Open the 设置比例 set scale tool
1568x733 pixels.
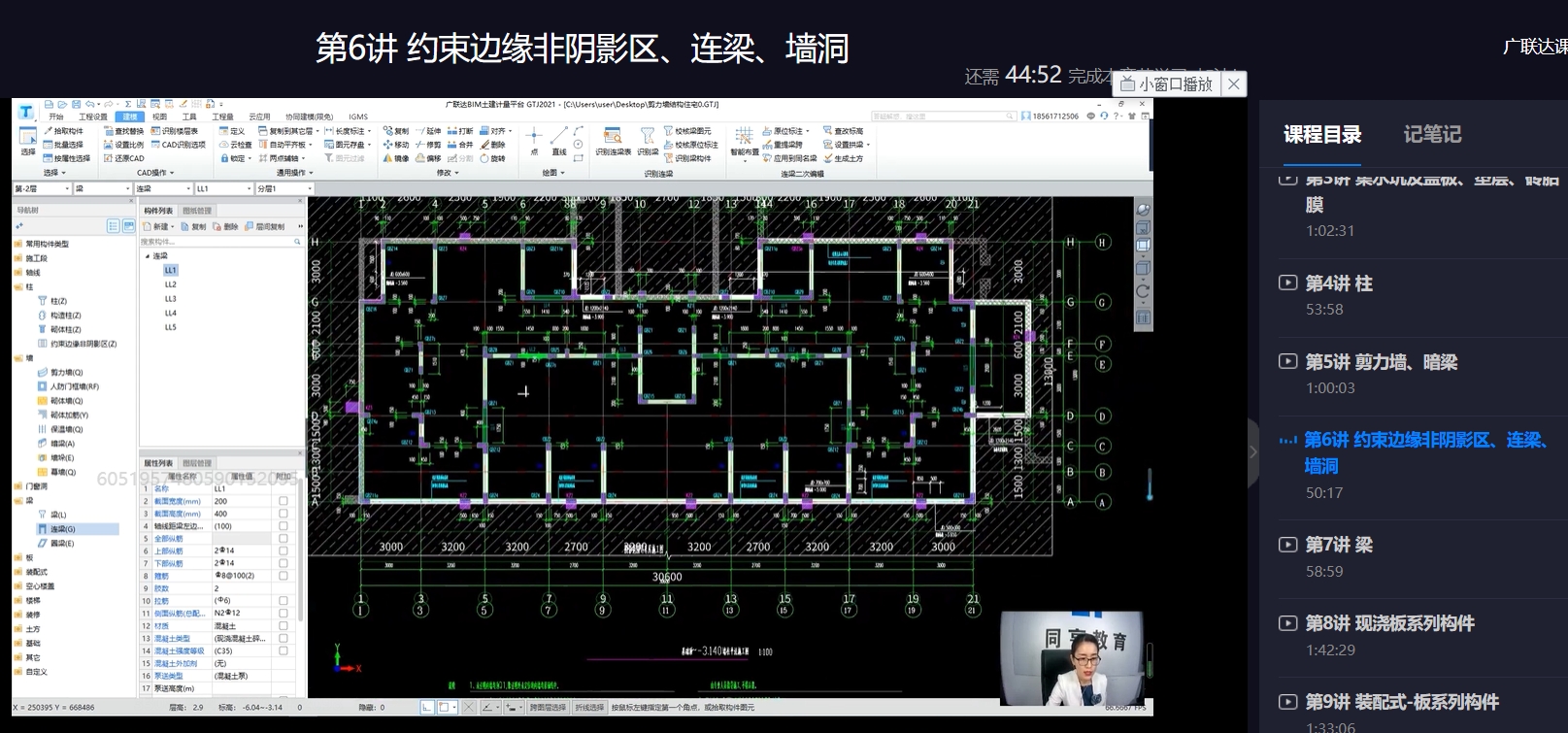123,145
